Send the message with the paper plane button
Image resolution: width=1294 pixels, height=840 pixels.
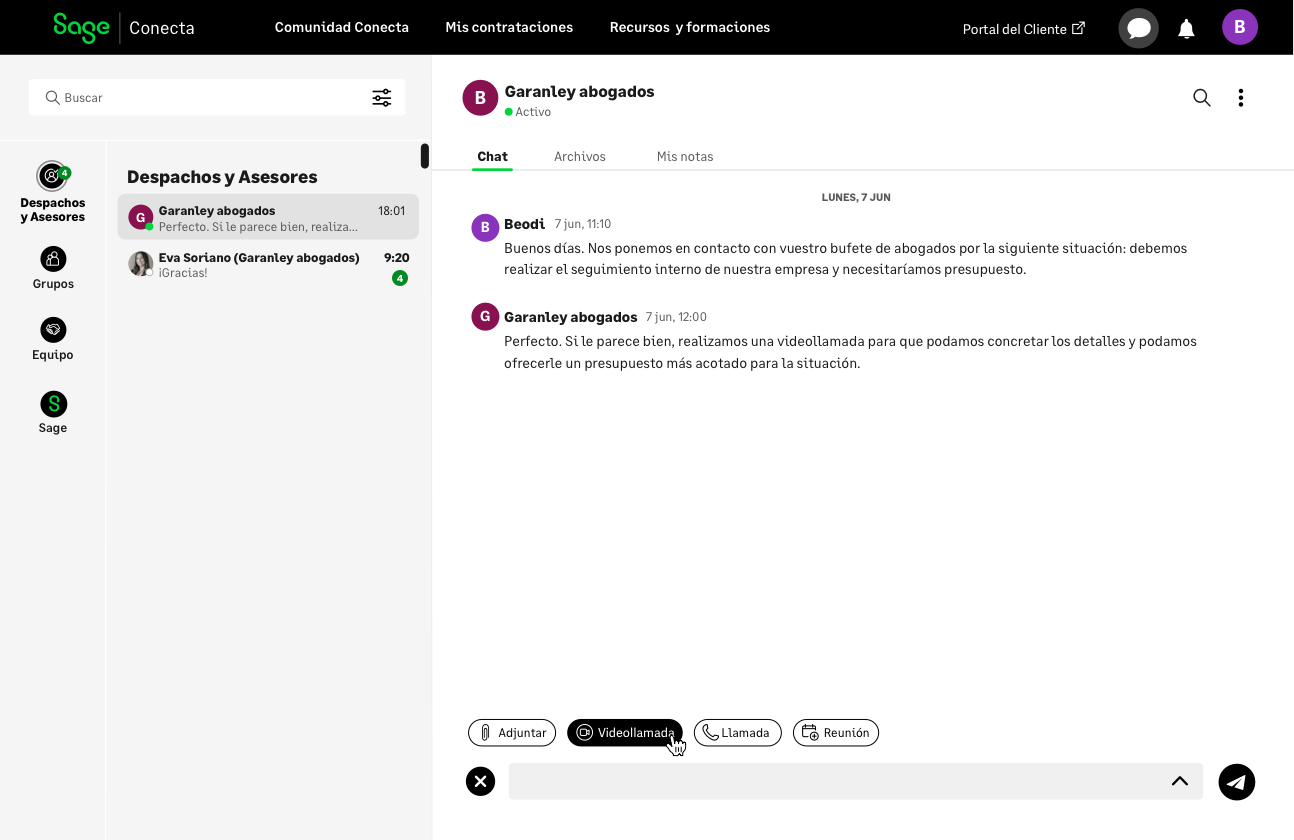(1236, 782)
